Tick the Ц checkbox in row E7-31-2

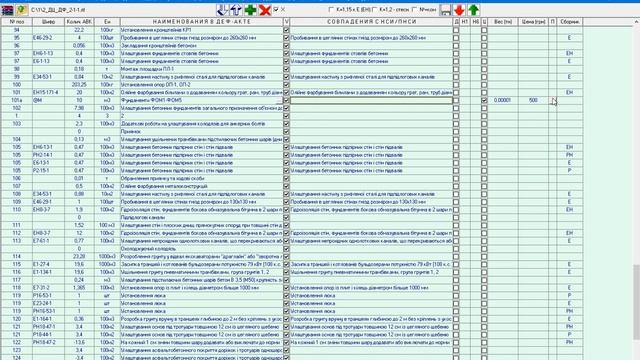(x=484, y=288)
